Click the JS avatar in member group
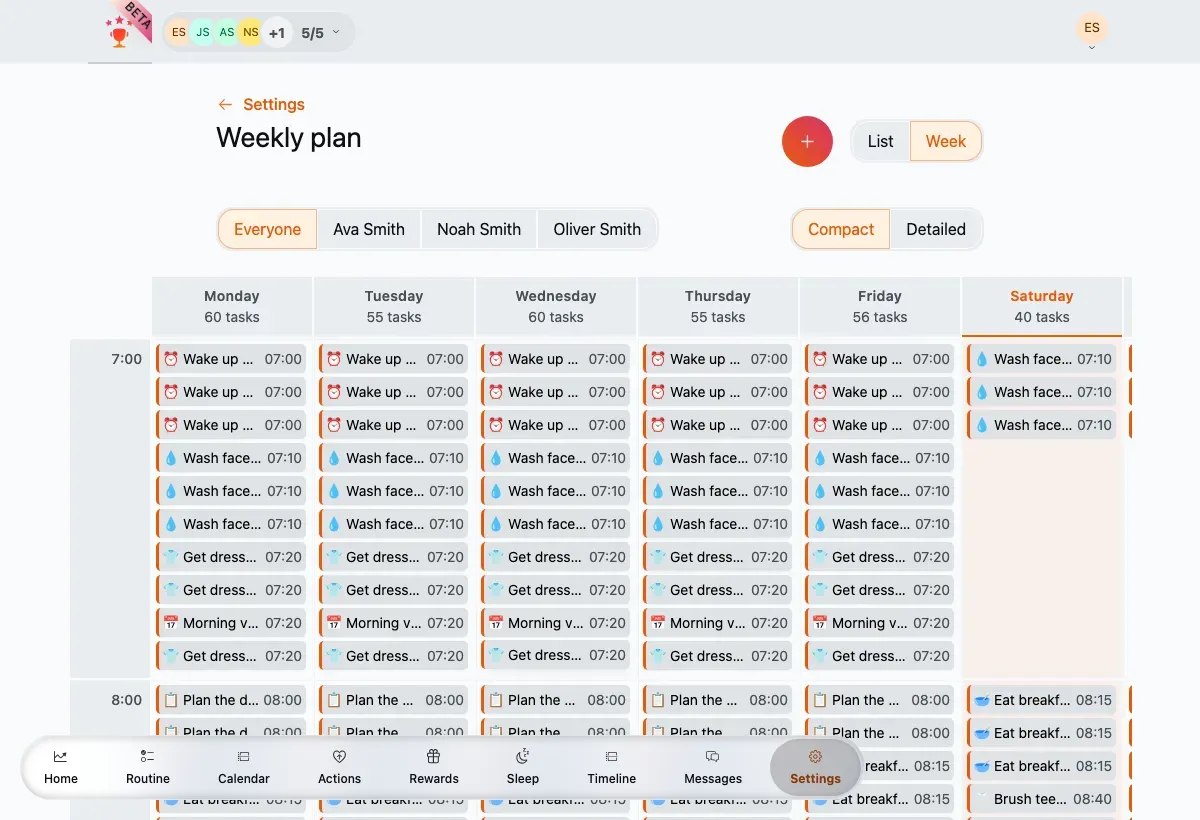The width and height of the screenshot is (1200, 820). pos(203,32)
